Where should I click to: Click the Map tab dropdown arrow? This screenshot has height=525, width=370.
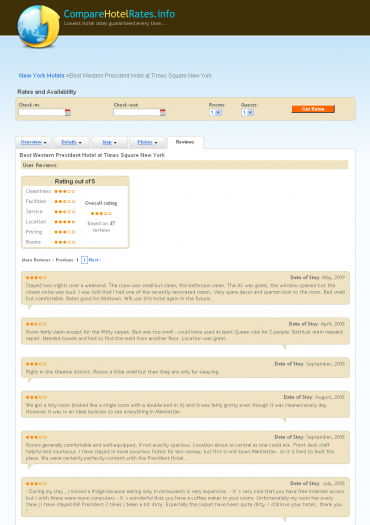[x=115, y=143]
